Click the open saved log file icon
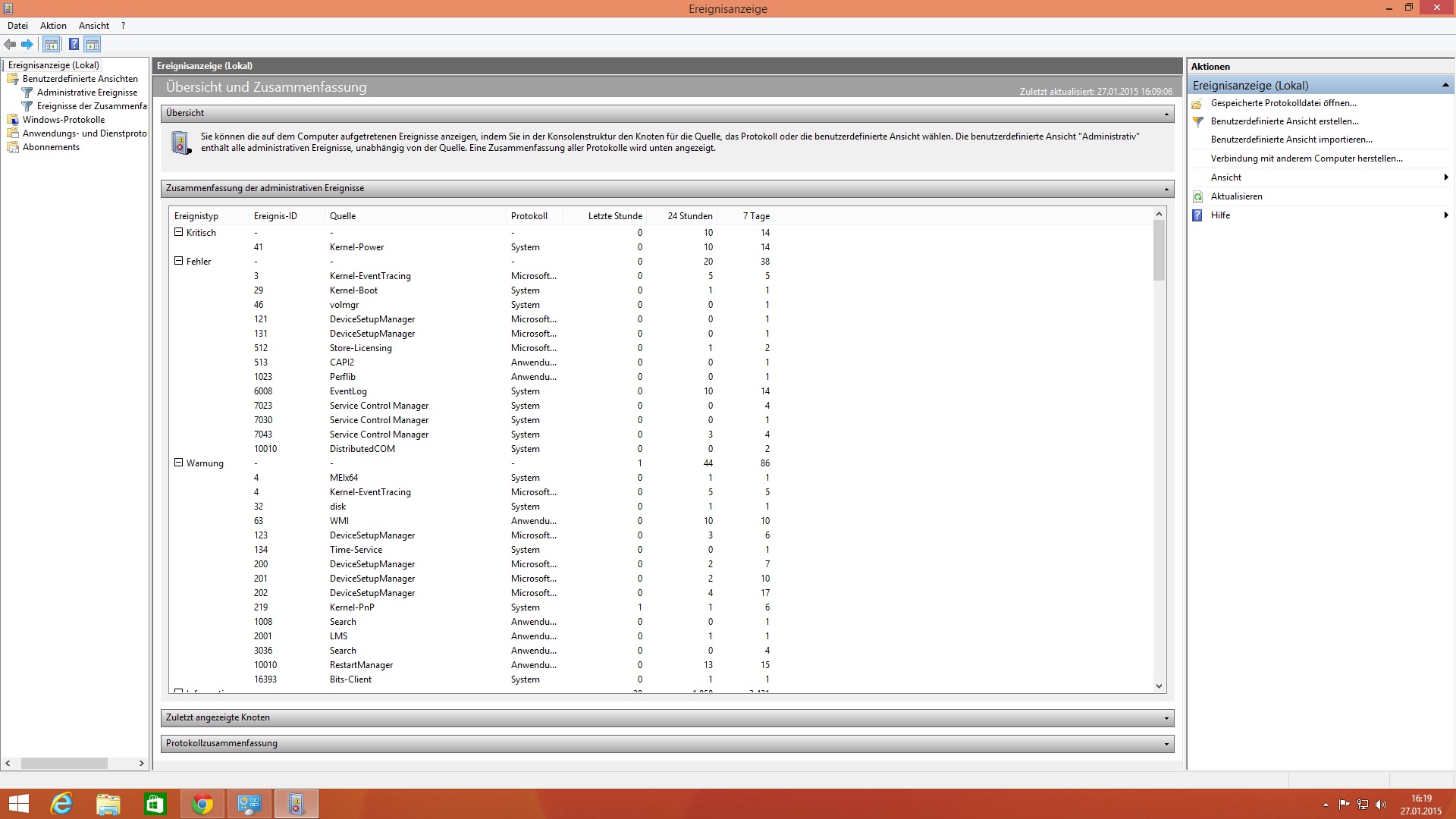1456x819 pixels. click(1197, 103)
